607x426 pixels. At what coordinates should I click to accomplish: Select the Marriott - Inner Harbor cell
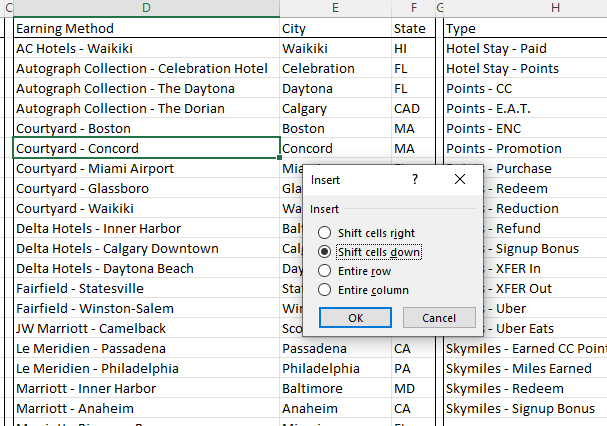point(146,388)
